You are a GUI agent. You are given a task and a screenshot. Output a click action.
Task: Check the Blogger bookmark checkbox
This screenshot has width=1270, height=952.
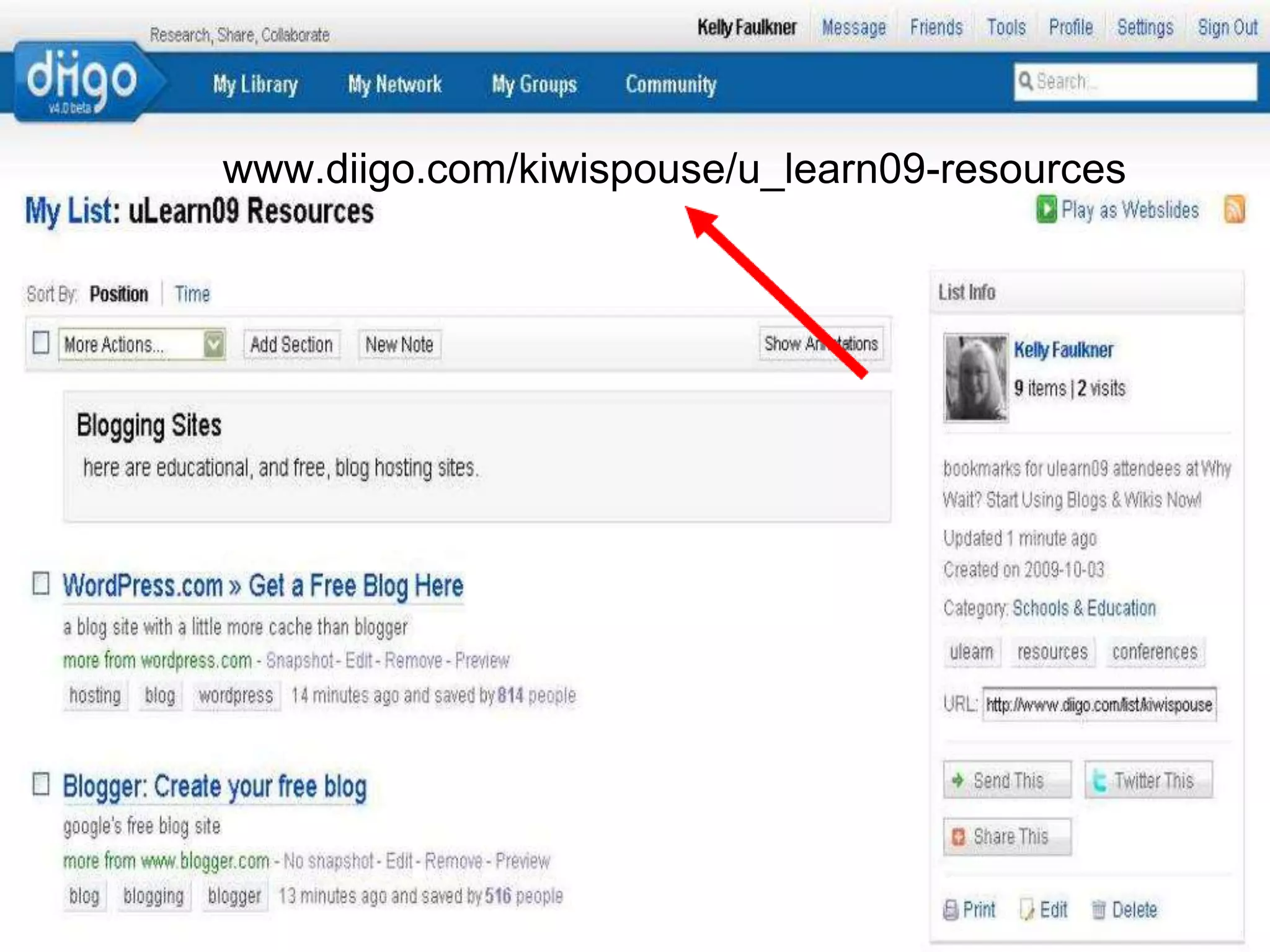click(x=41, y=784)
